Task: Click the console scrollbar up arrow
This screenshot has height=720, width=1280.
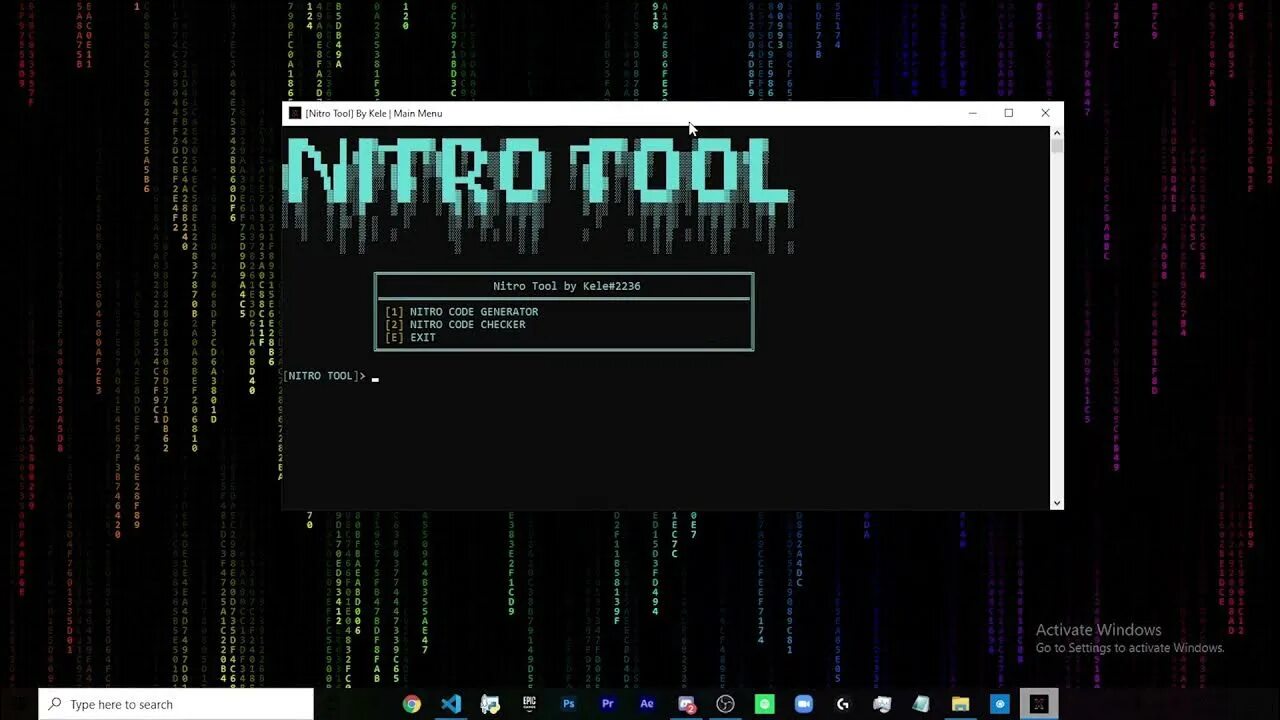Action: [1057, 132]
